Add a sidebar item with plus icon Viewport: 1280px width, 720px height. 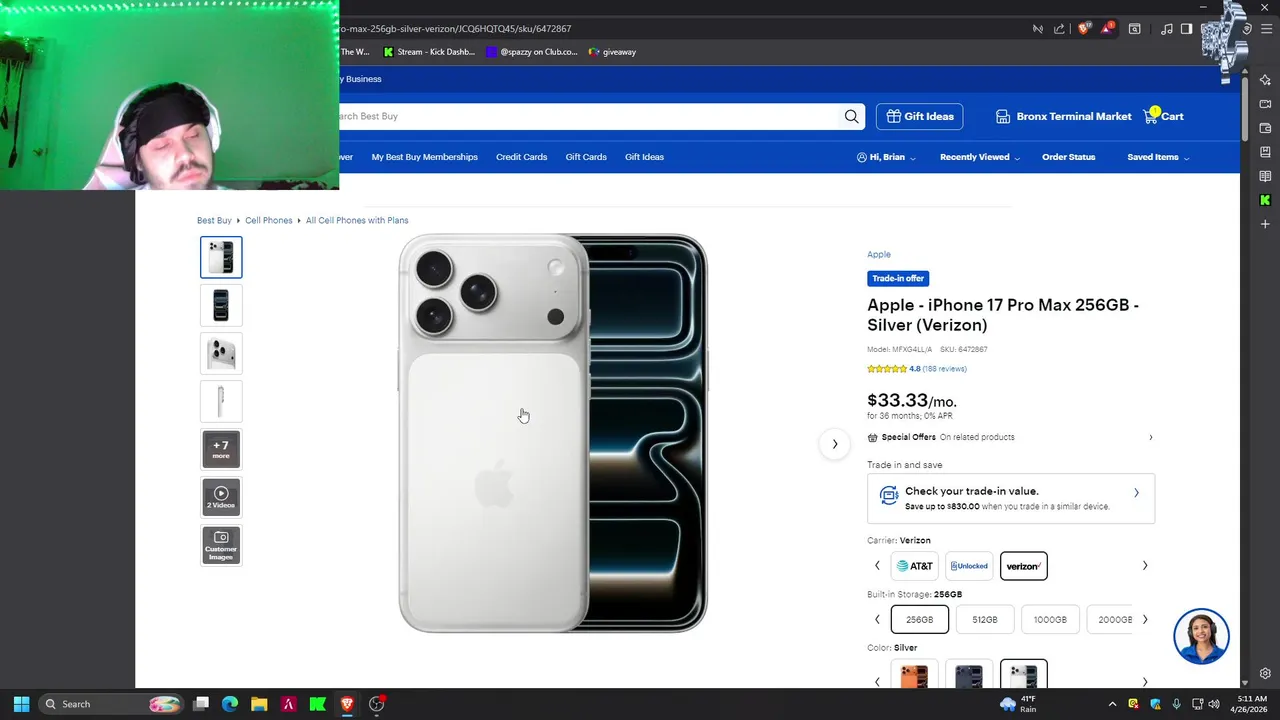click(x=1265, y=224)
